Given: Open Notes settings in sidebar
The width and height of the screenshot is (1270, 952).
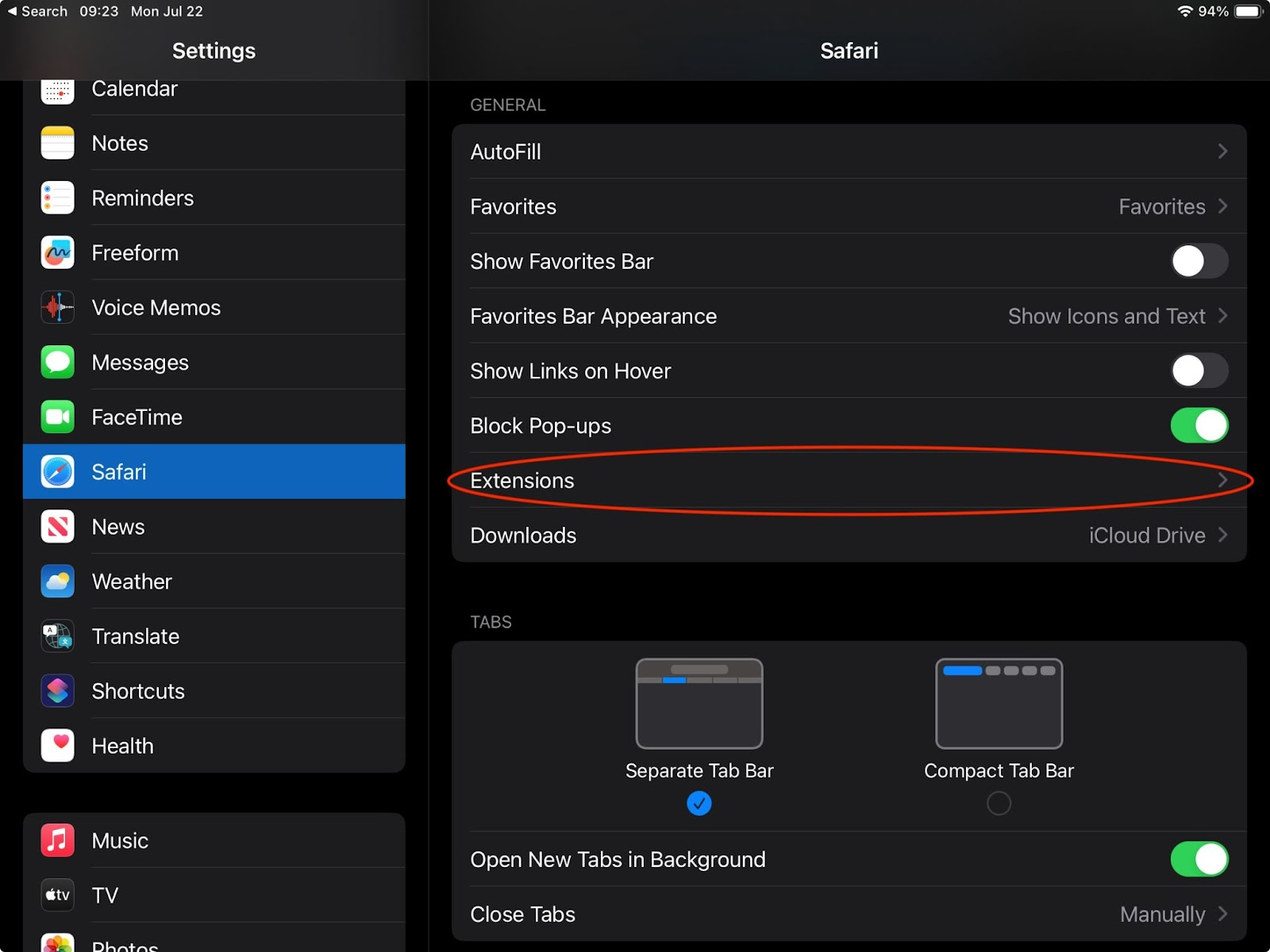Looking at the screenshot, I should 214,143.
